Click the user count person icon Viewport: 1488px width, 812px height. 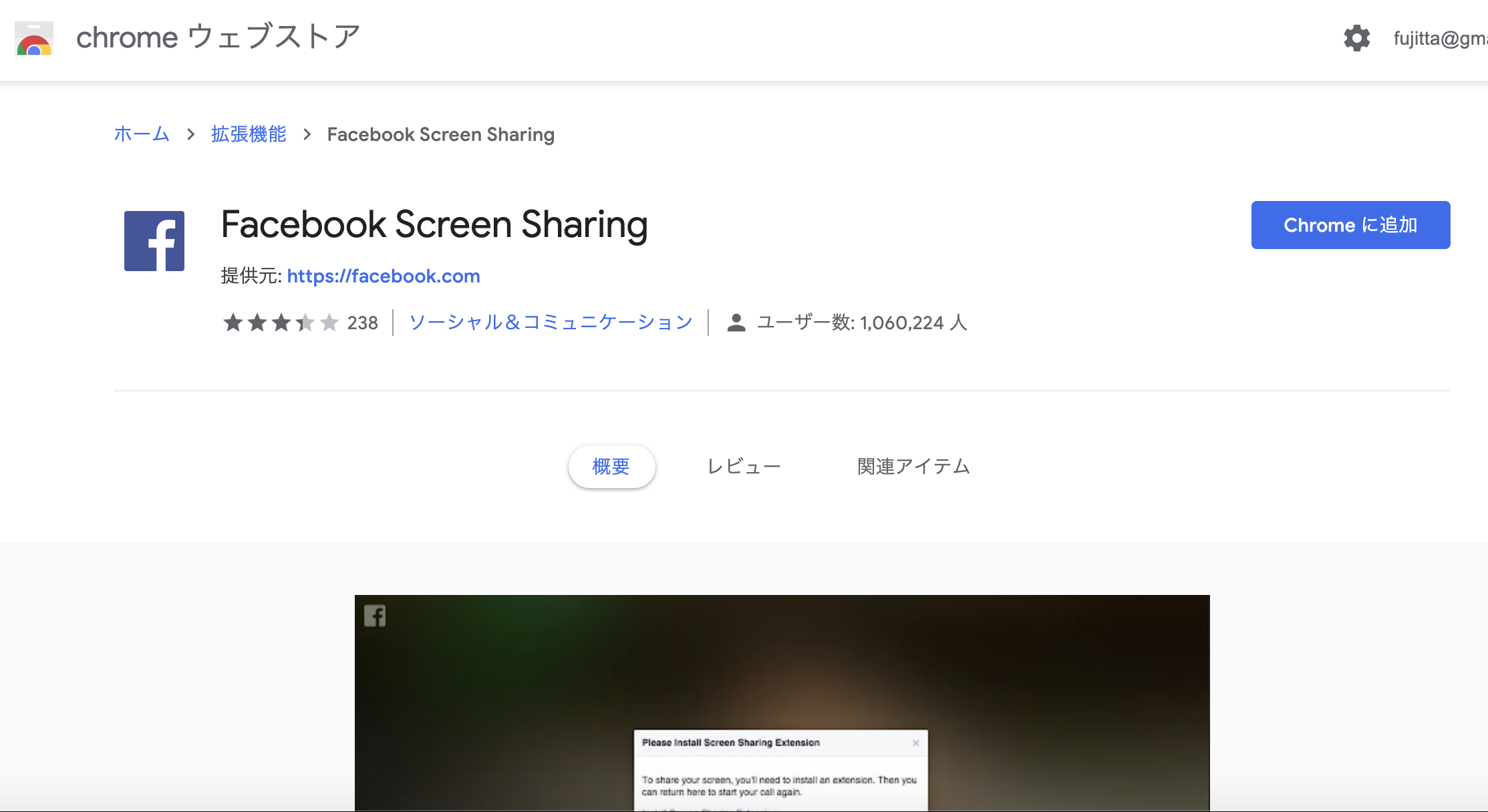(x=736, y=323)
